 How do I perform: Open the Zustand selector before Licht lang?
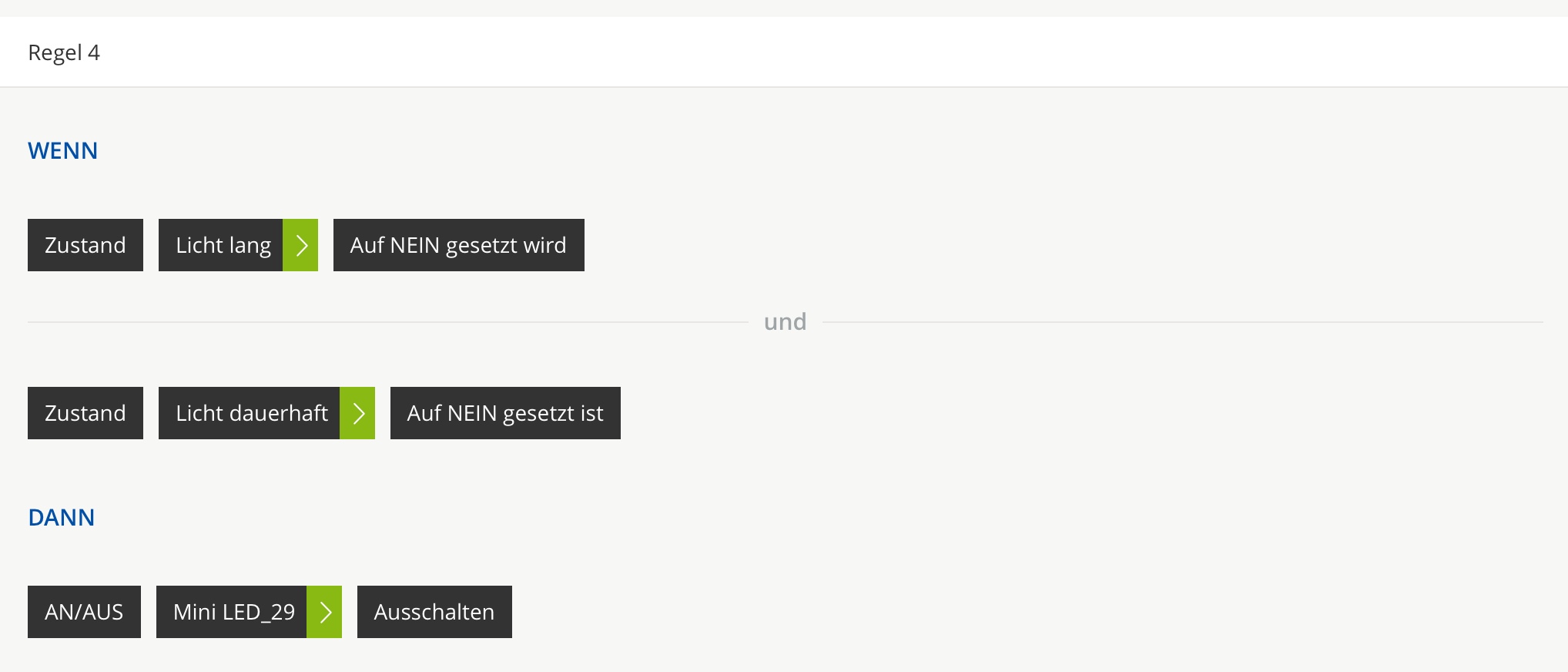pyautogui.click(x=85, y=245)
